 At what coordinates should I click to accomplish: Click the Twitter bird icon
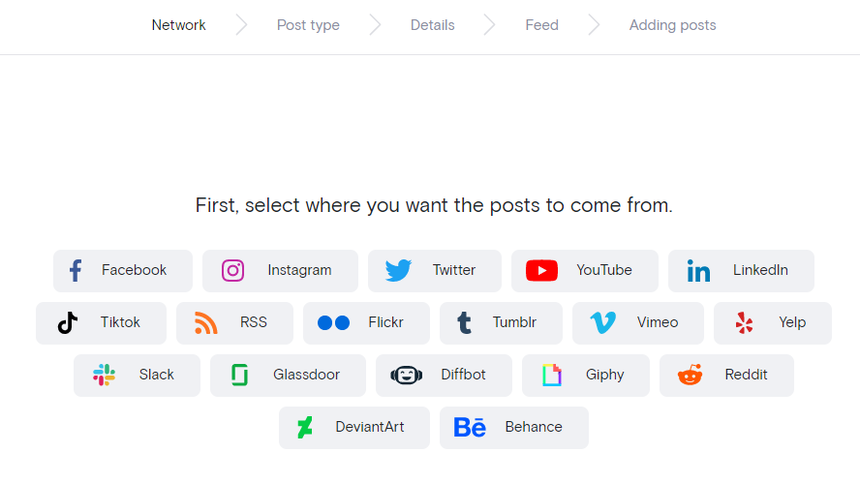pyautogui.click(x=398, y=270)
